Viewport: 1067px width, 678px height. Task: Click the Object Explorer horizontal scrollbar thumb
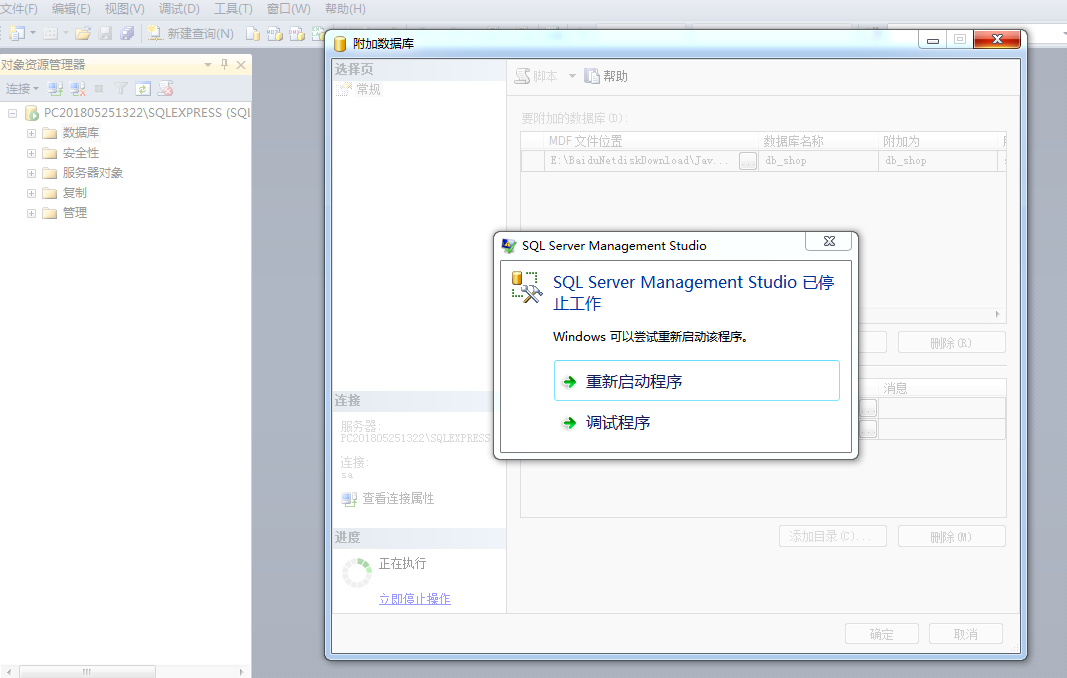tap(86, 672)
